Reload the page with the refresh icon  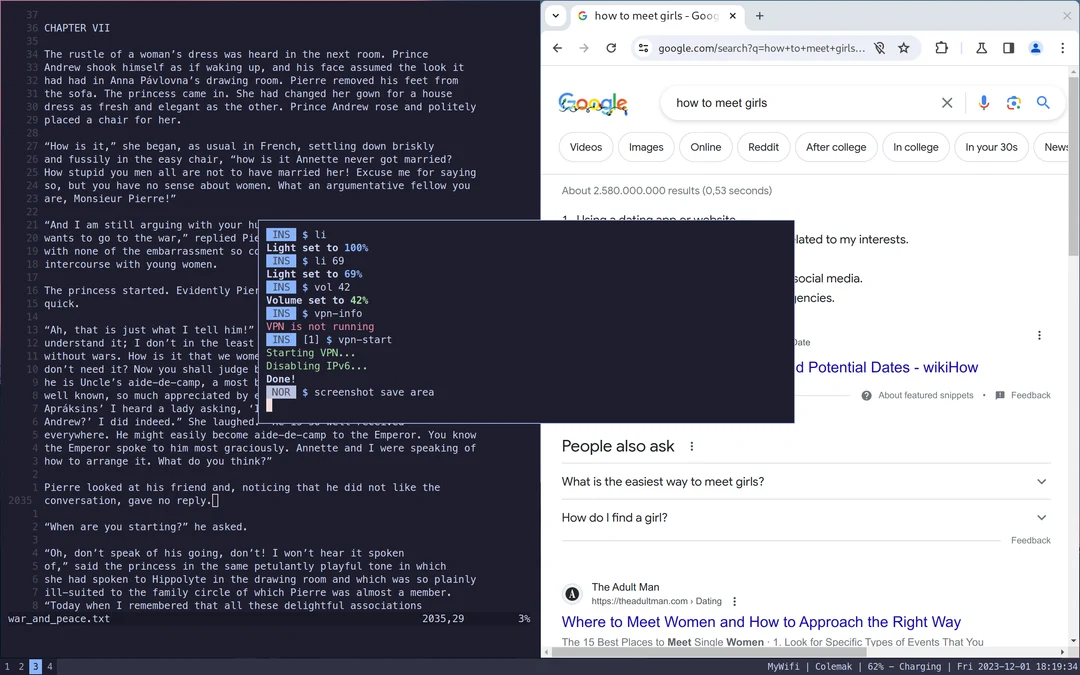tap(611, 47)
